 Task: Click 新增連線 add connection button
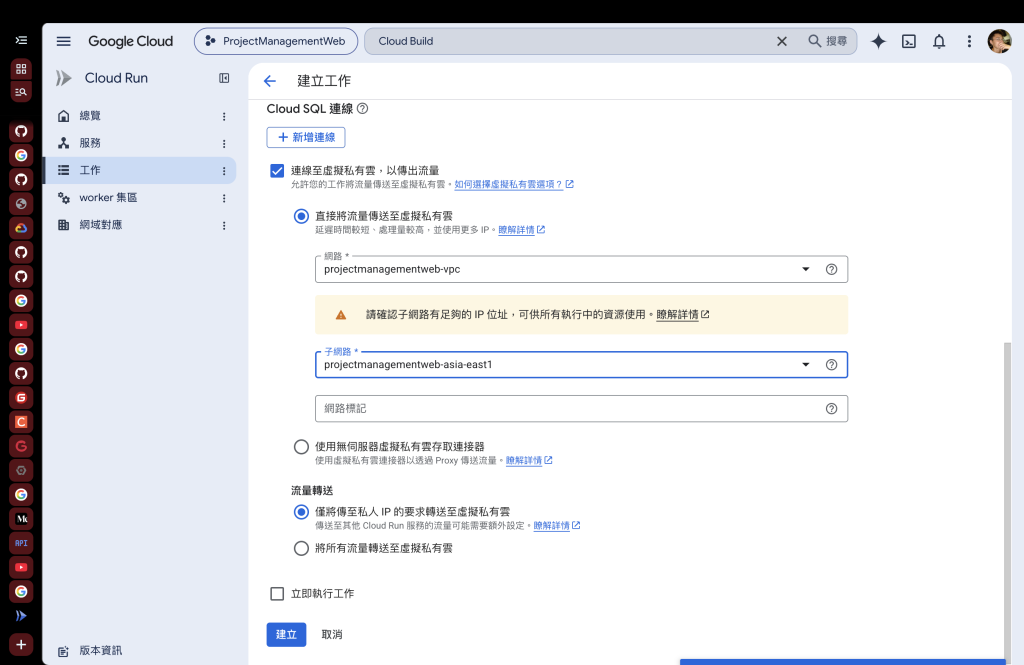(x=306, y=137)
